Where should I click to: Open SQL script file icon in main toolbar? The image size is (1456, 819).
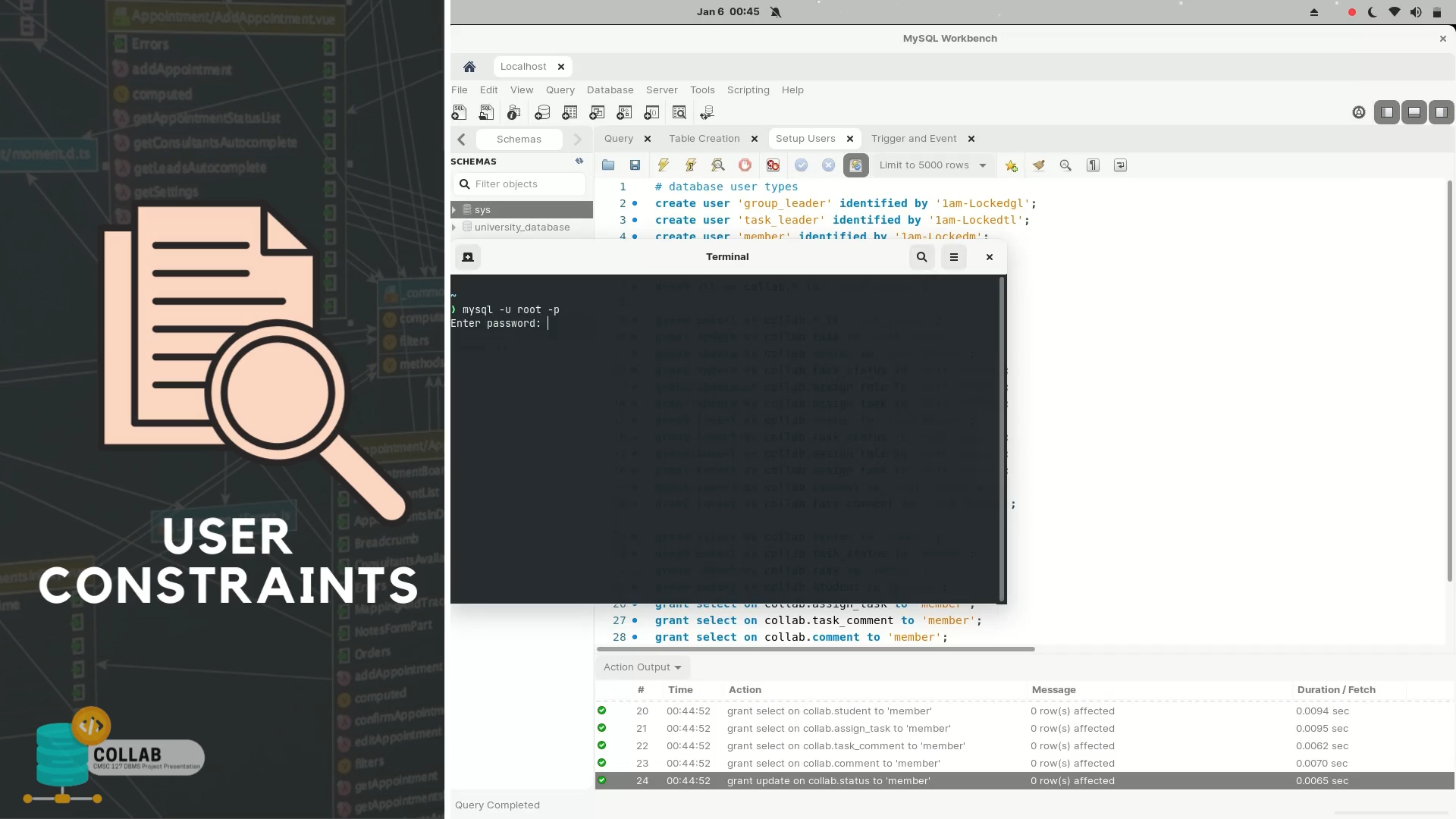[x=486, y=112]
